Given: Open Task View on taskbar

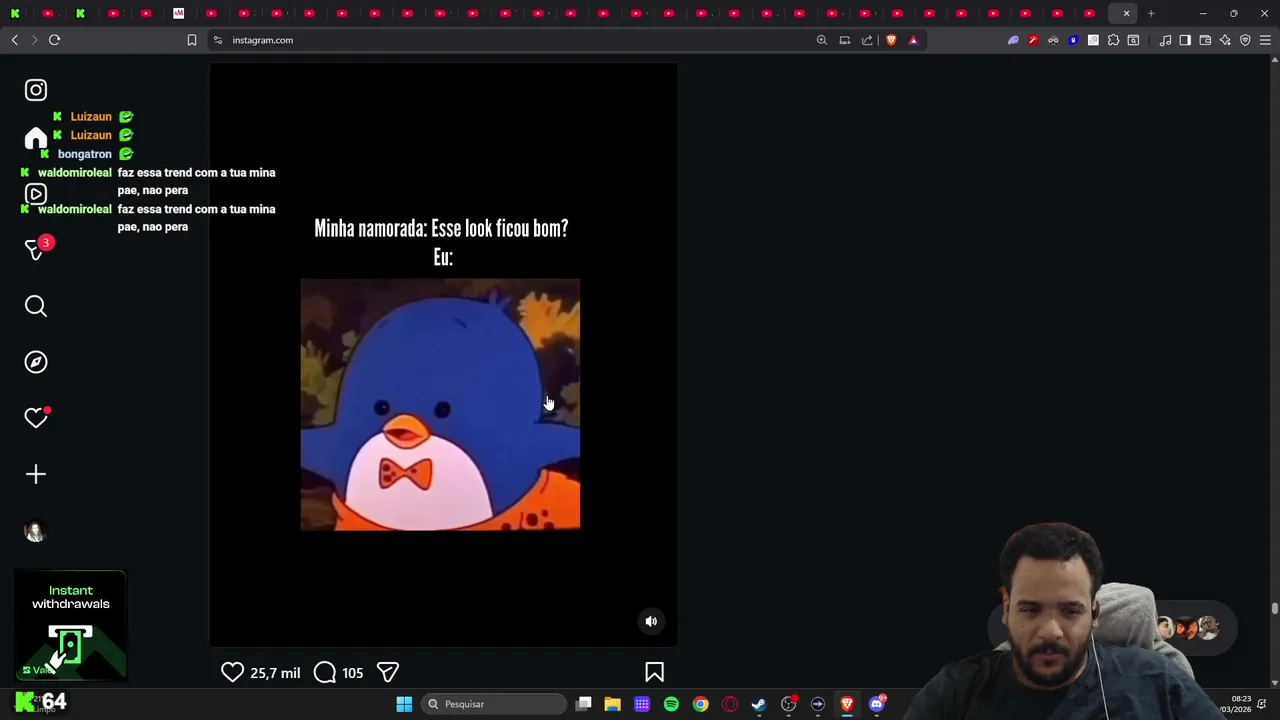Looking at the screenshot, I should (584, 704).
